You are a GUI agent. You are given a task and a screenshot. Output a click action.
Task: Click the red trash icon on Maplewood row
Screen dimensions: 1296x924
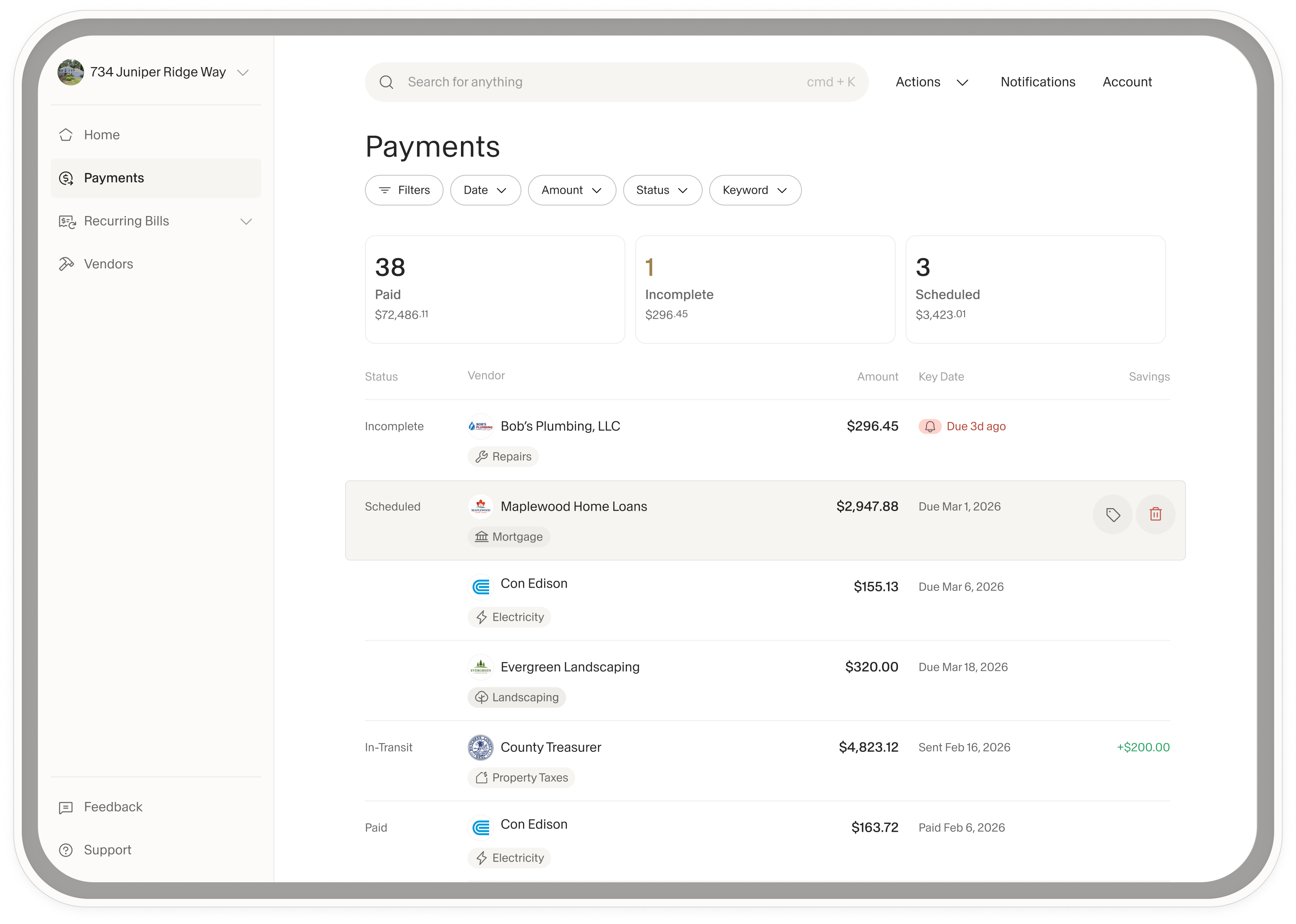point(1155,514)
